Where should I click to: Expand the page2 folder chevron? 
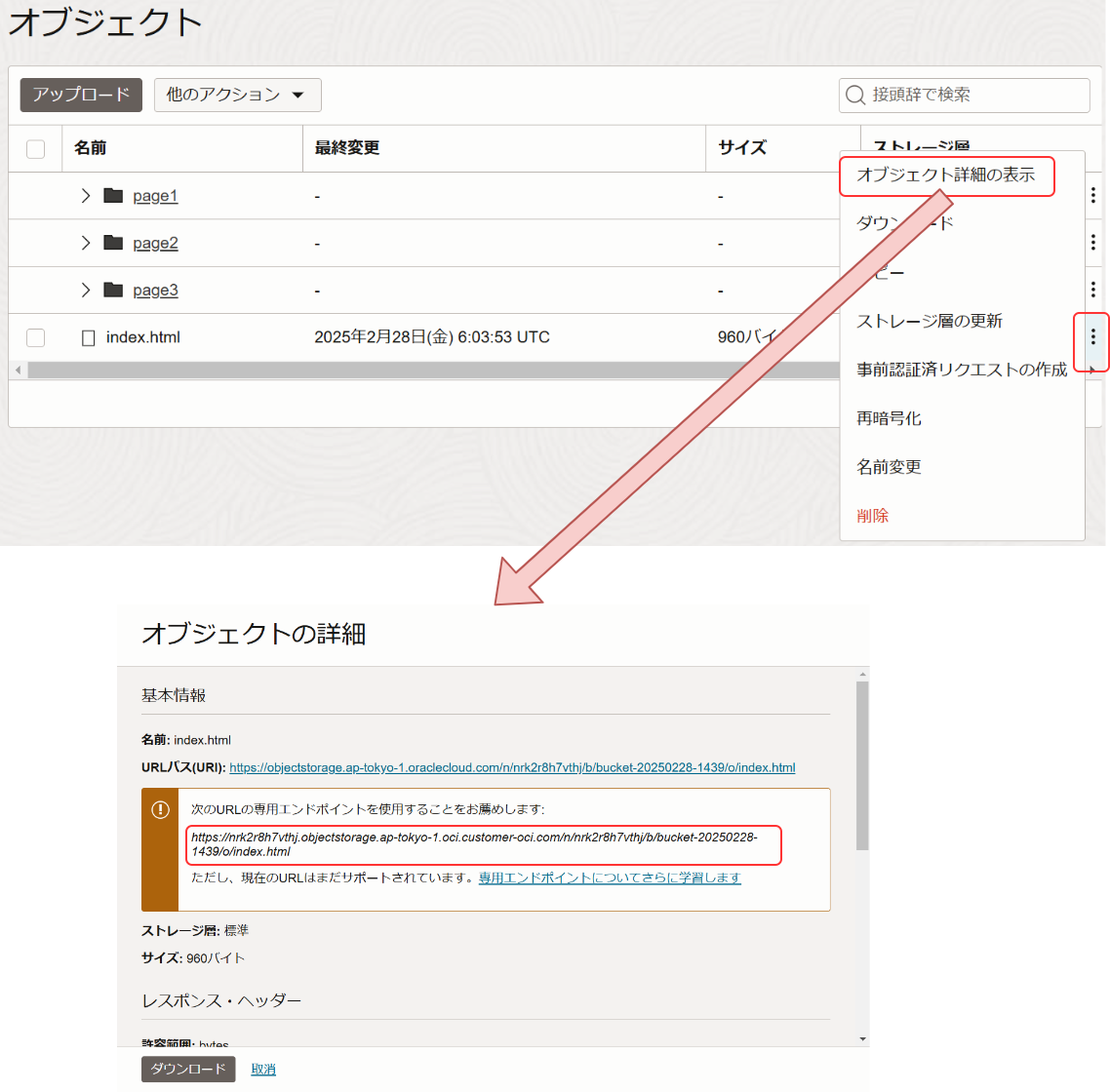[x=86, y=243]
